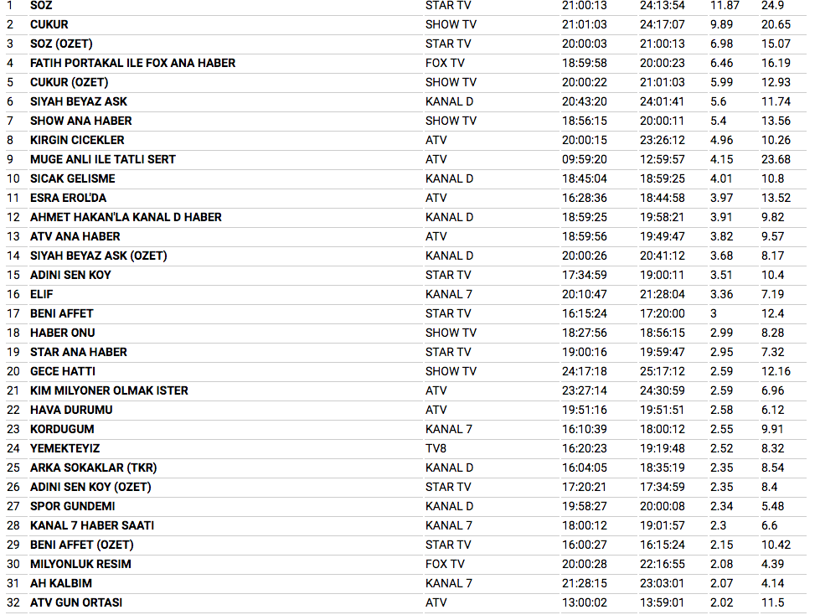
Task: Click row number 23 beside KORDUGUM
Action: point(13,429)
